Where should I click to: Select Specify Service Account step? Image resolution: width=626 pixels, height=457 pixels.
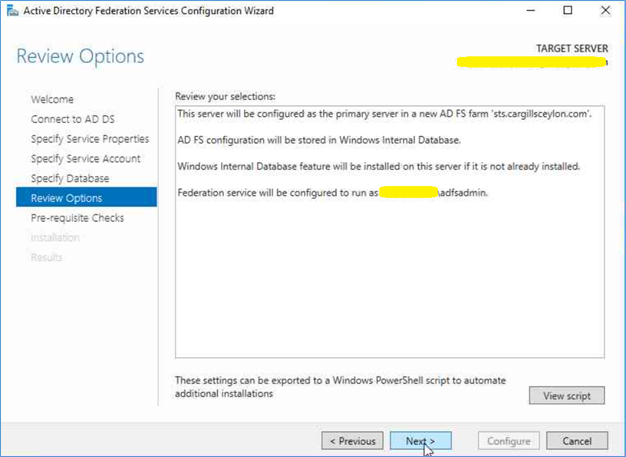[x=85, y=158]
